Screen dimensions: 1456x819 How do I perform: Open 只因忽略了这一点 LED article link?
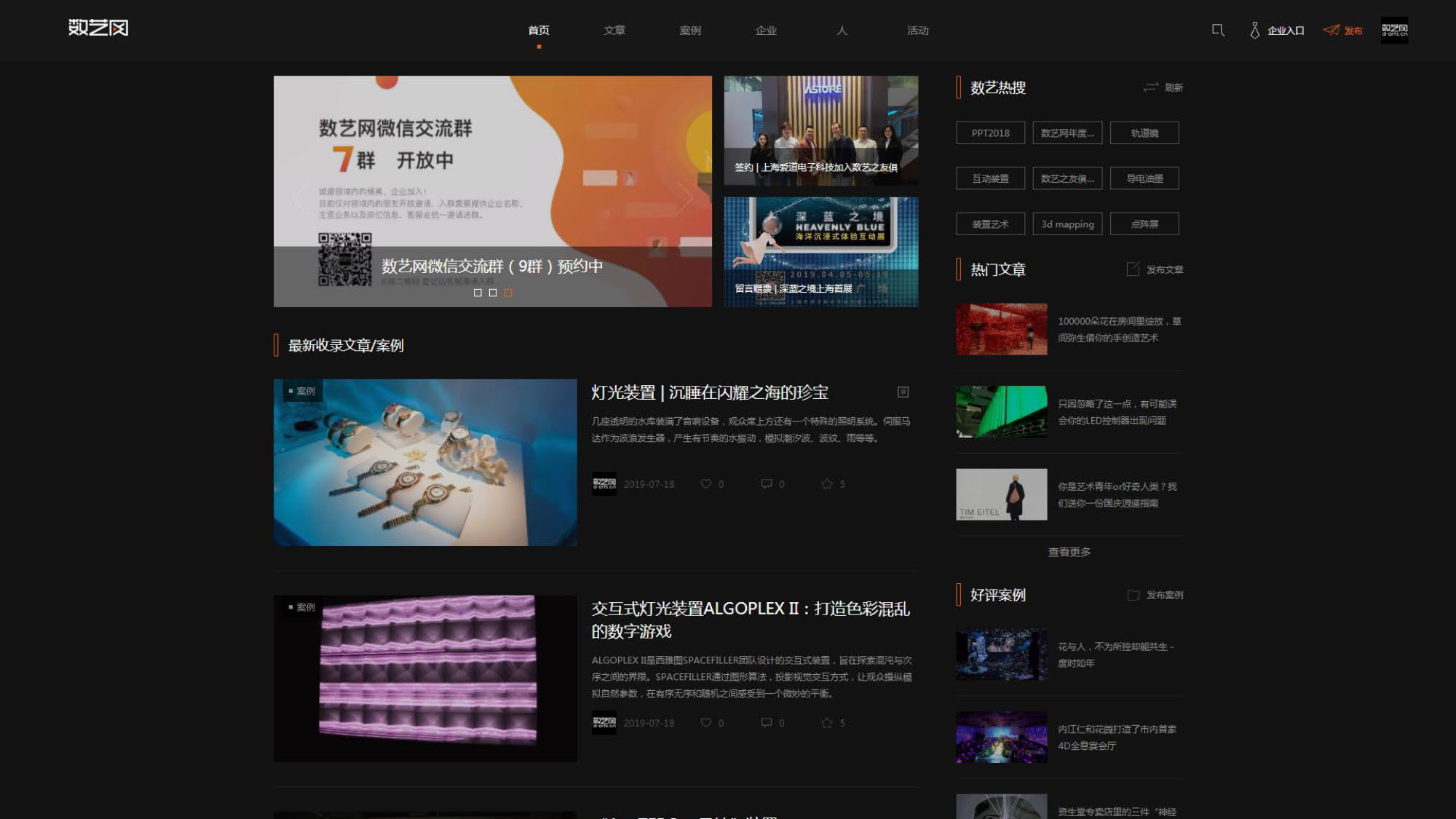[x=1117, y=411]
